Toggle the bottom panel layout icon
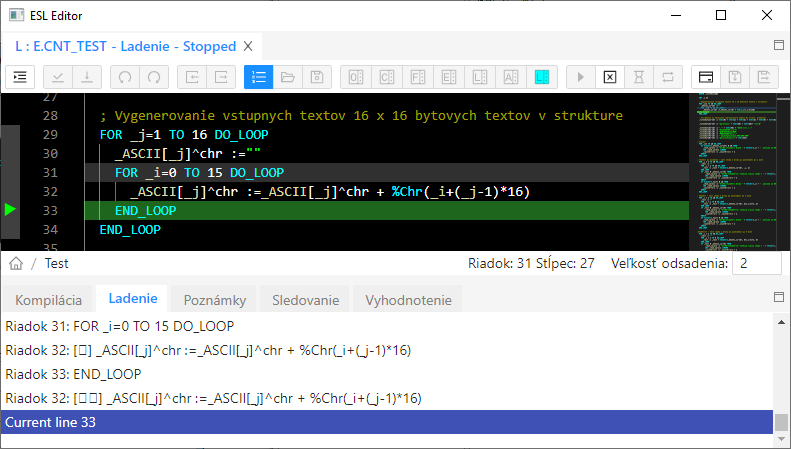Screen dimensions: 791x449 tap(706, 76)
